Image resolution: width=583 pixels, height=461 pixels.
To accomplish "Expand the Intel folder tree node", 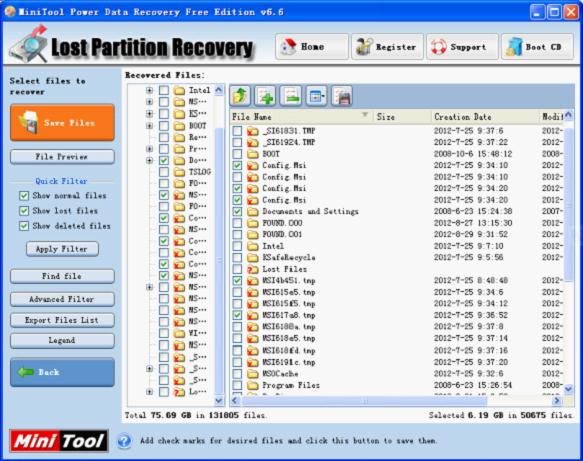I will pyautogui.click(x=149, y=90).
